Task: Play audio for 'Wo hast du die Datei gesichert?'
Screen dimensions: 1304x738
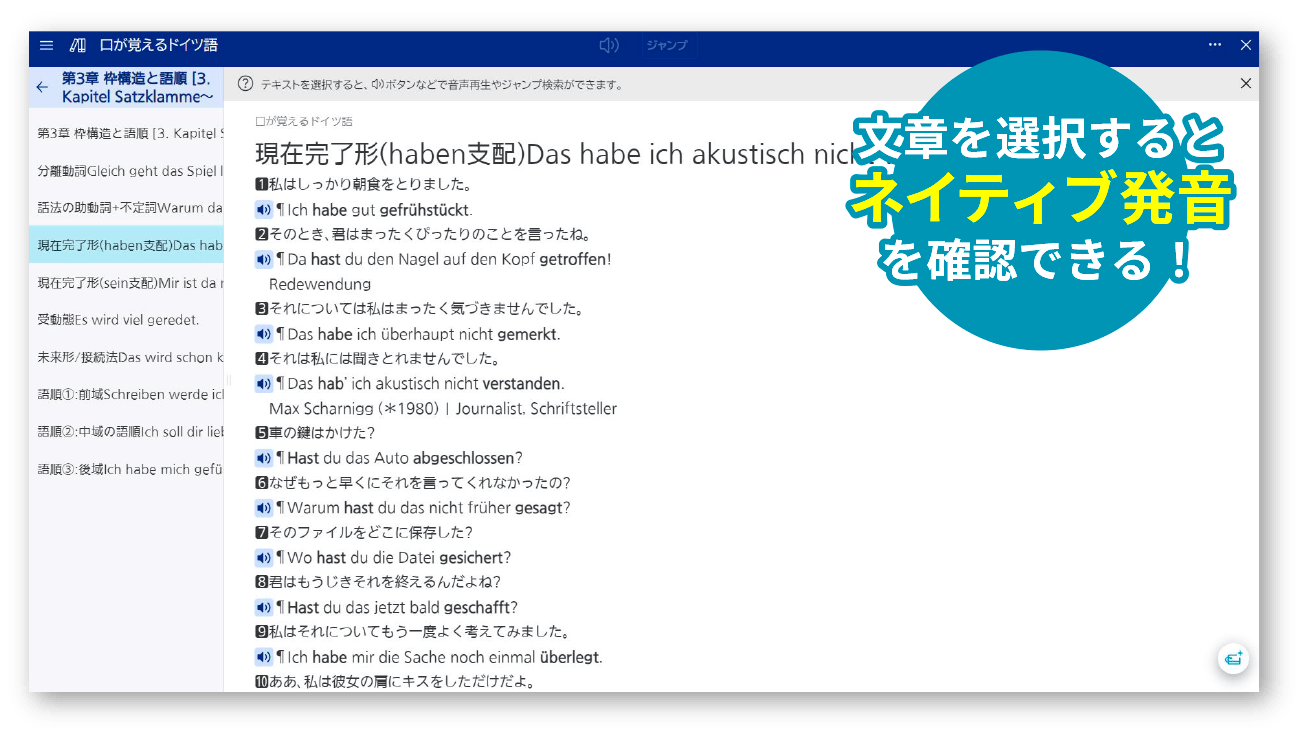Action: 263,557
